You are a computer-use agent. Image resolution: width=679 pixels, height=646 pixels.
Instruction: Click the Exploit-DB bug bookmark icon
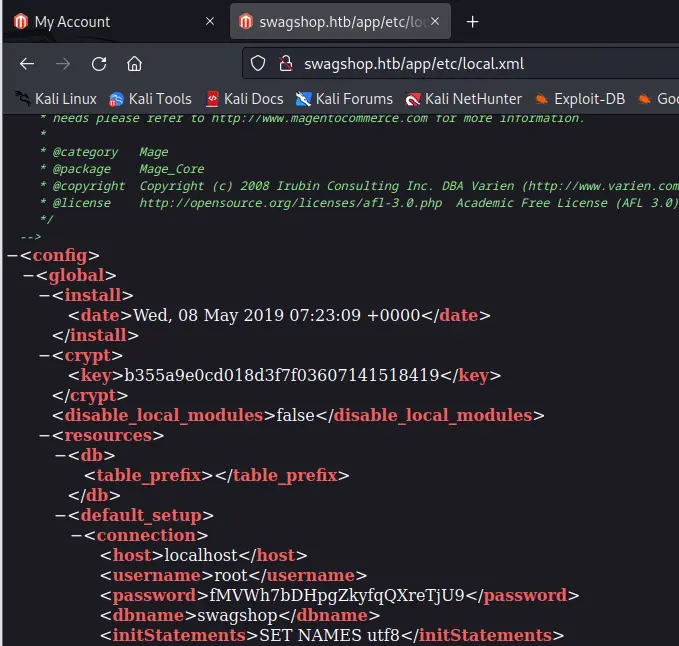click(x=541, y=100)
